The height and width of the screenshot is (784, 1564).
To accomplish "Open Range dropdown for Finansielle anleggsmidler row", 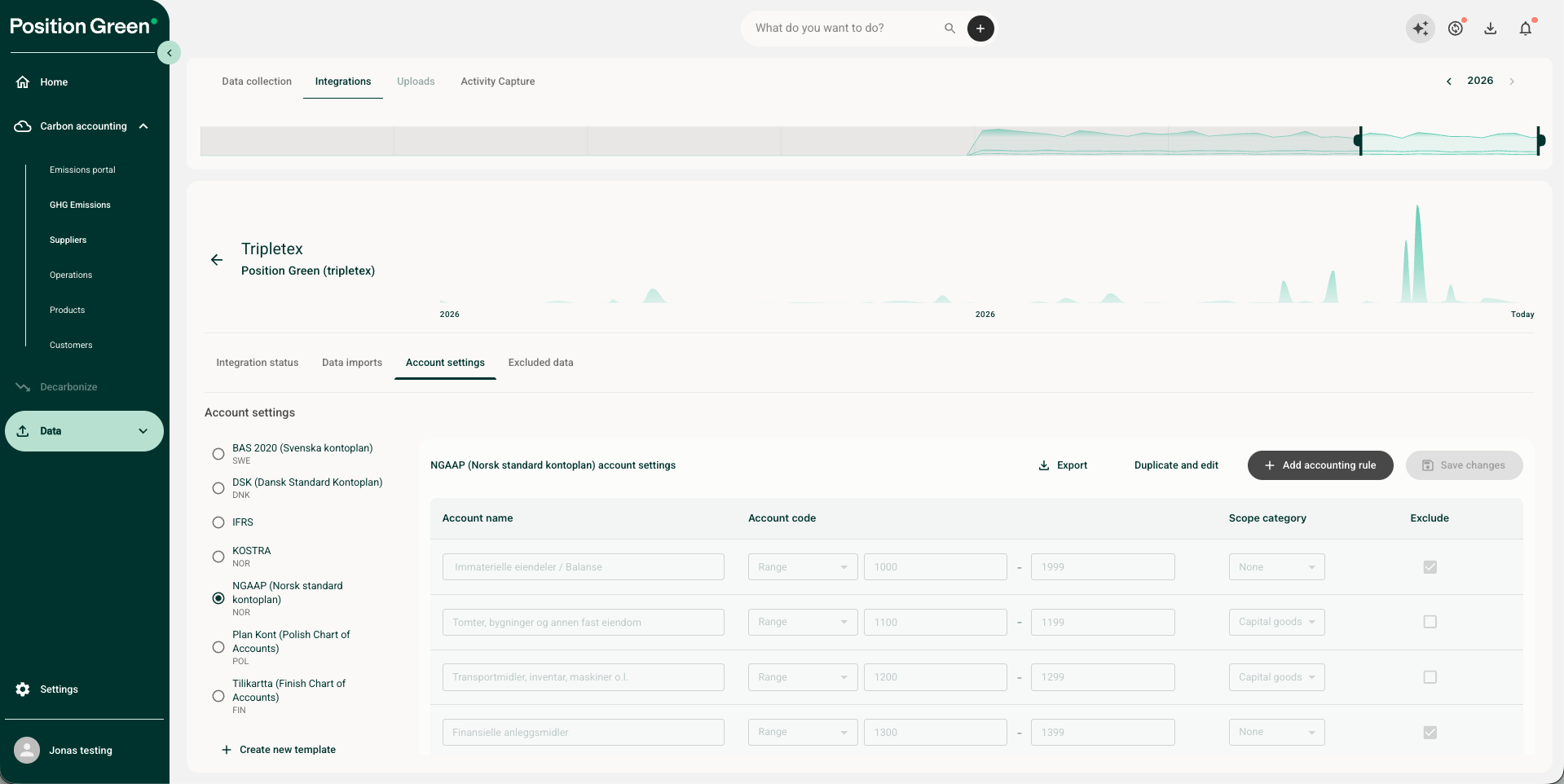I will [803, 732].
